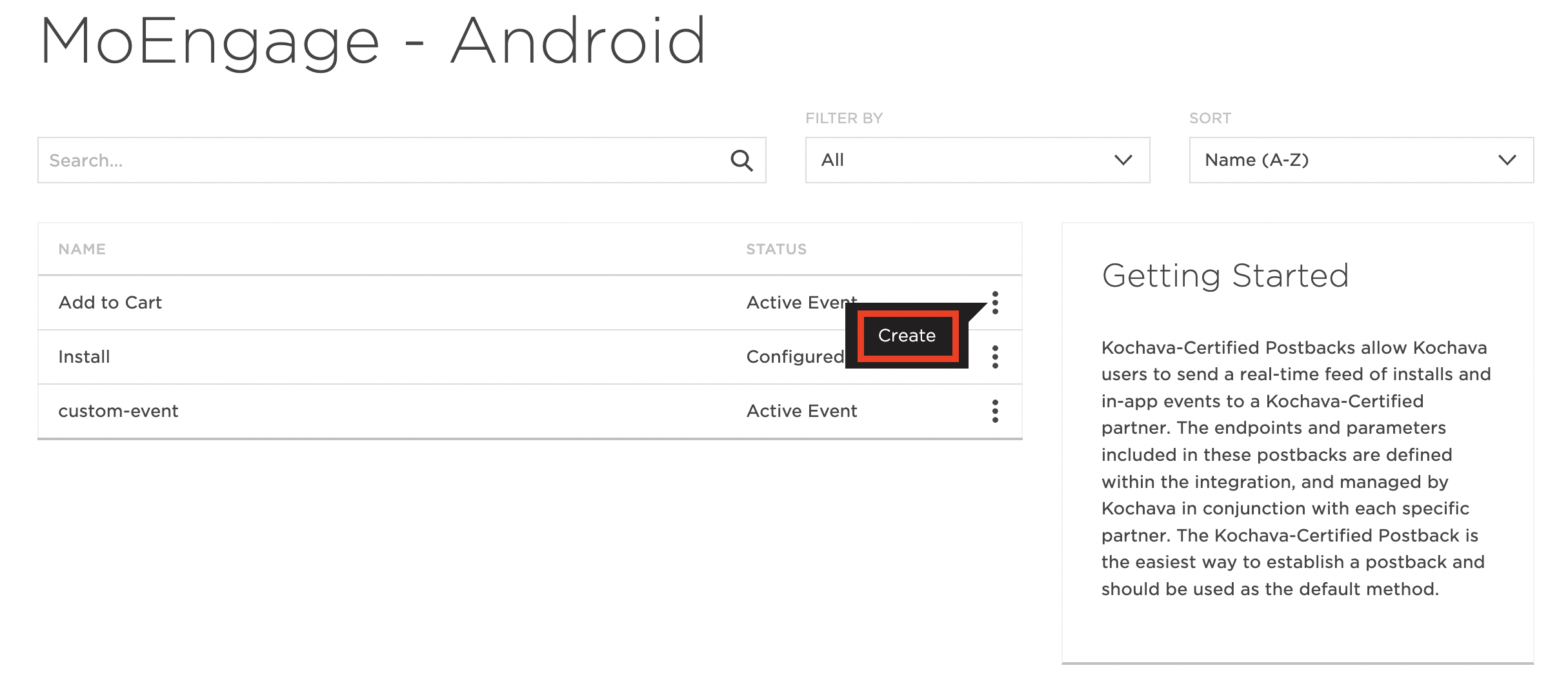Screen dimensions: 1568x679
Task: Click the Active Event status of custom-event
Action: [x=801, y=411]
